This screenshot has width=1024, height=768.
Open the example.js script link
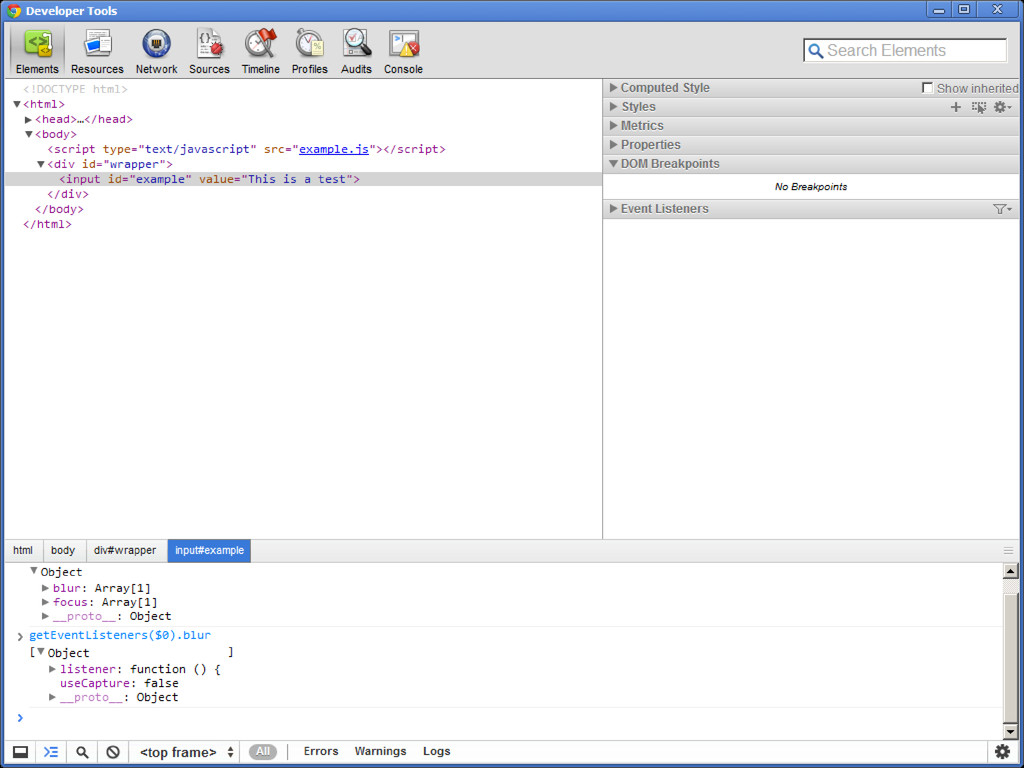(x=334, y=150)
